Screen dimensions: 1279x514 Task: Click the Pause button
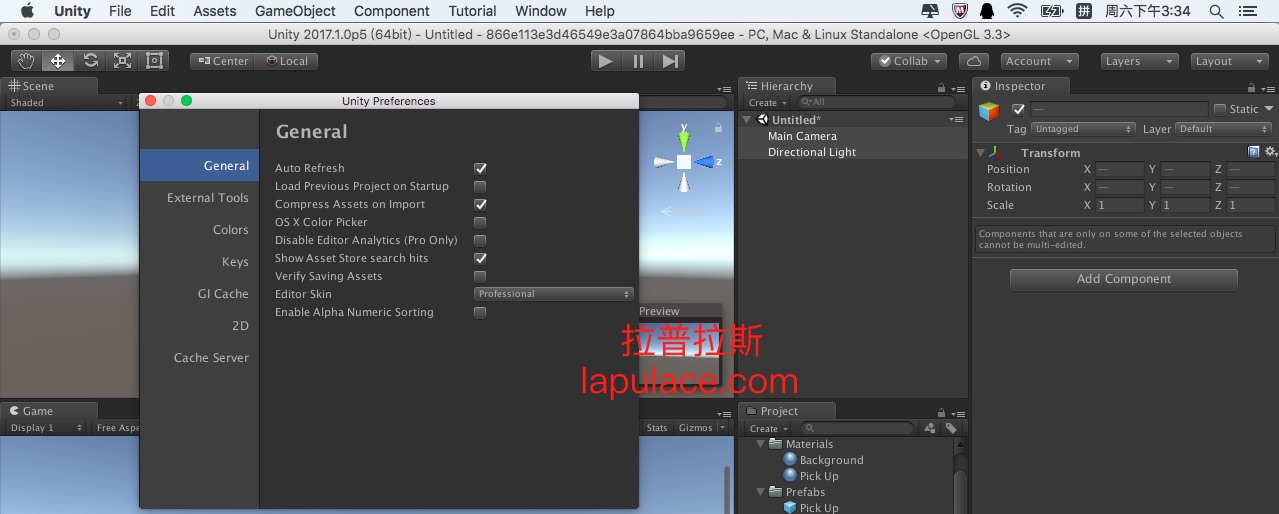tap(638, 61)
